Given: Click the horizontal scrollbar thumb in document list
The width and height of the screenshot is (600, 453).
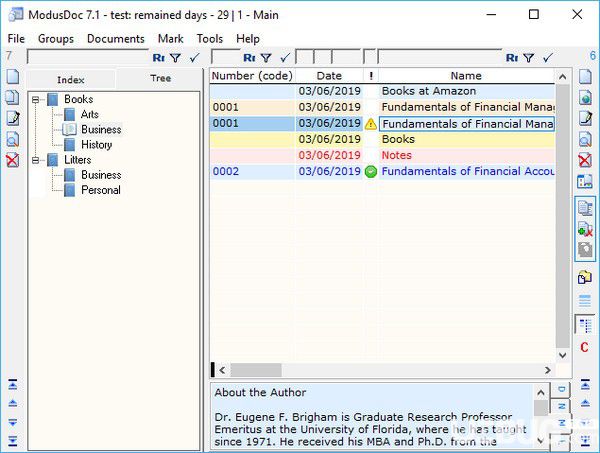Looking at the screenshot, I should click(256, 370).
